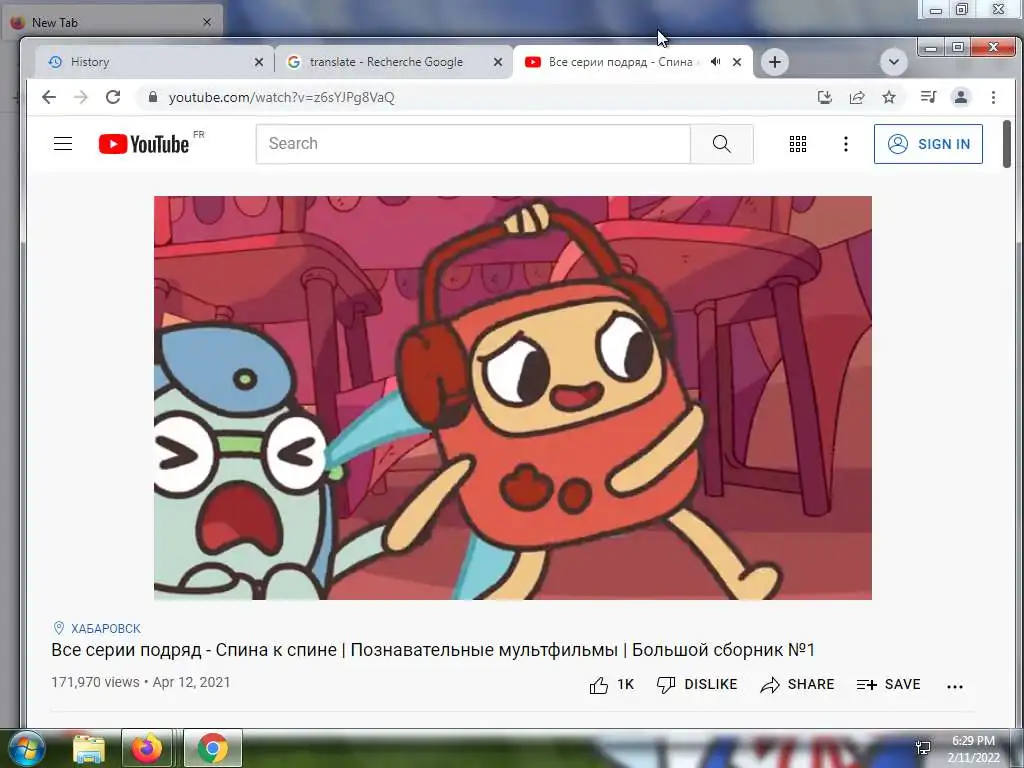The image size is (1024, 768).
Task: Close the YouTube video tab
Action: pos(737,62)
